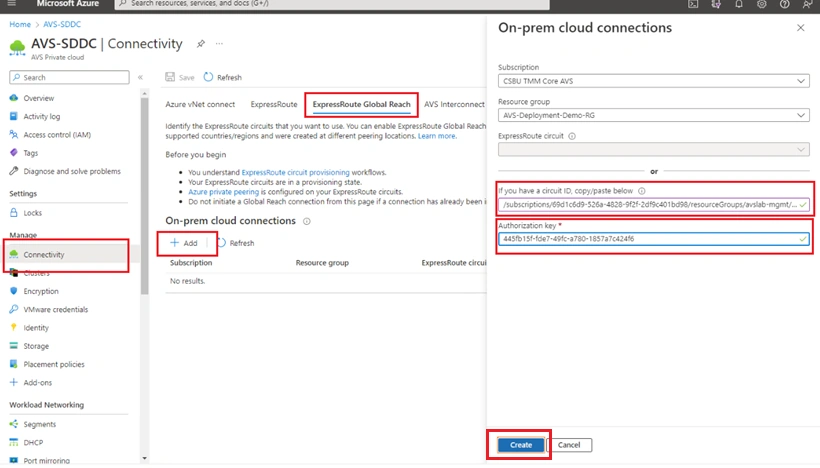Open ExpressRoute circuit provisioning link
The width and height of the screenshot is (820, 468).
[295, 172]
